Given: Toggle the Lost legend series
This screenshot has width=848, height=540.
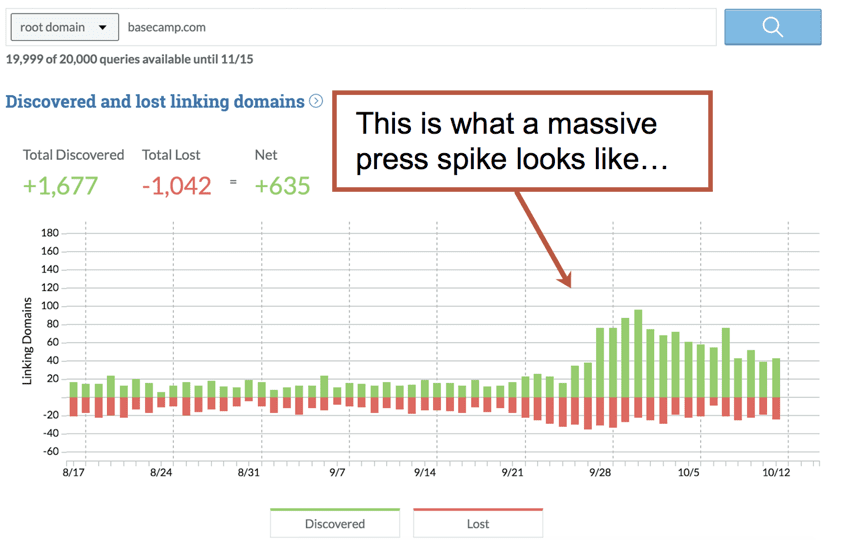Looking at the screenshot, I should [478, 523].
